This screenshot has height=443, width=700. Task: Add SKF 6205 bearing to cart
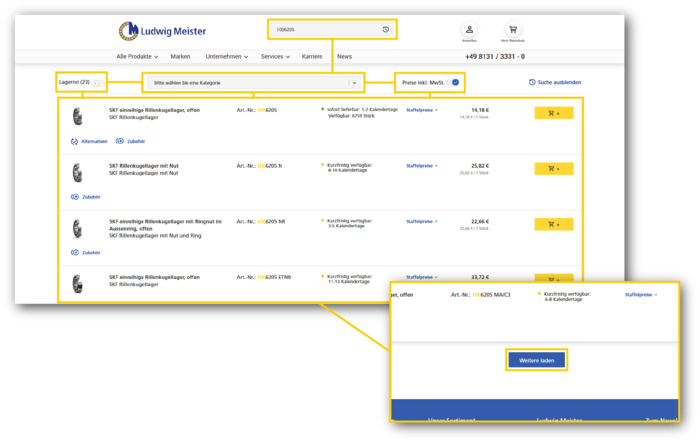pos(554,113)
